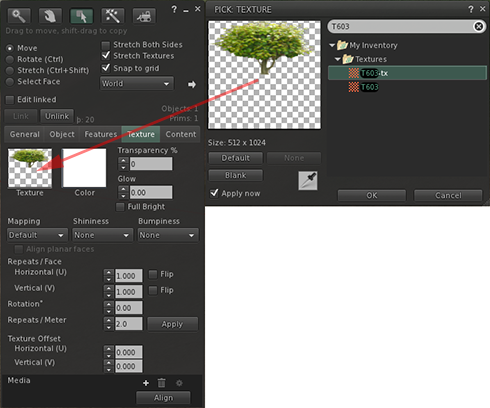Click the Rotation value field

coord(129,308)
